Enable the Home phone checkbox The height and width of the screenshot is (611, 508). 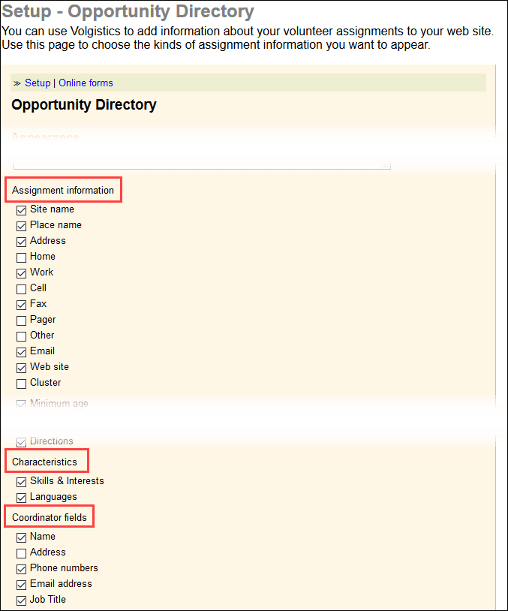(x=21, y=258)
